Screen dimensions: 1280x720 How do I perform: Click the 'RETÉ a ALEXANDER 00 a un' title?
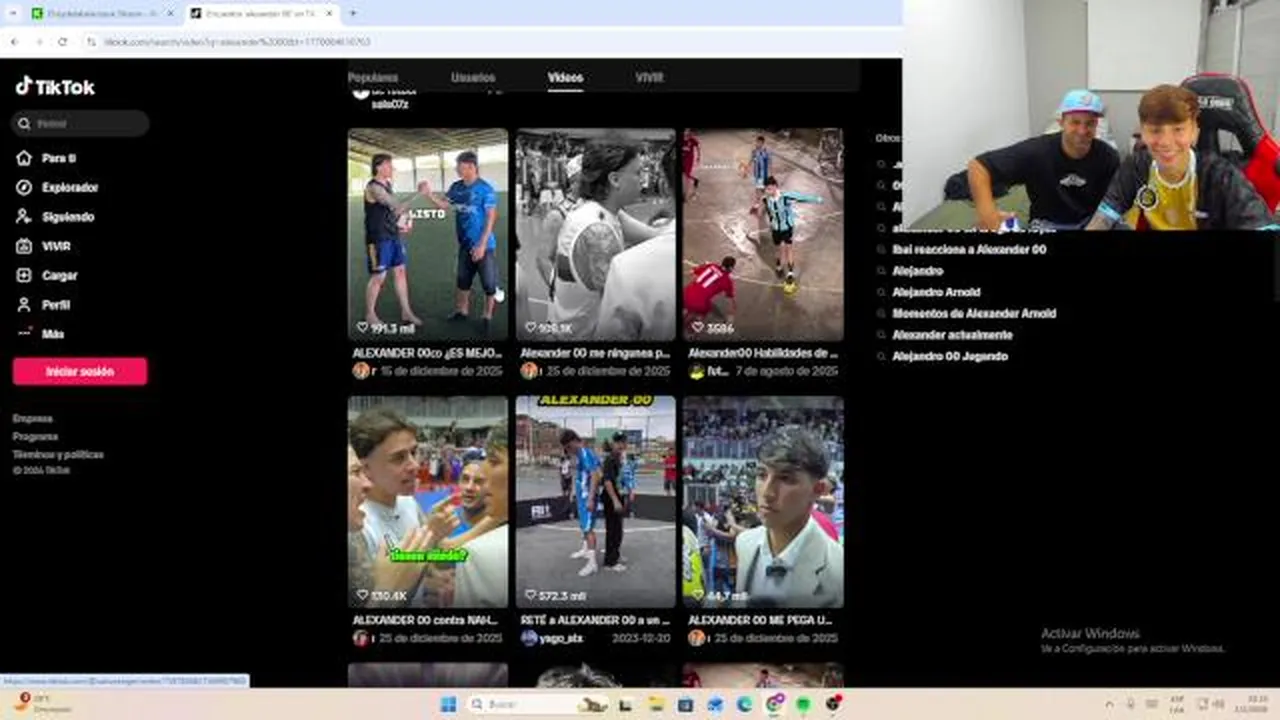[595, 620]
